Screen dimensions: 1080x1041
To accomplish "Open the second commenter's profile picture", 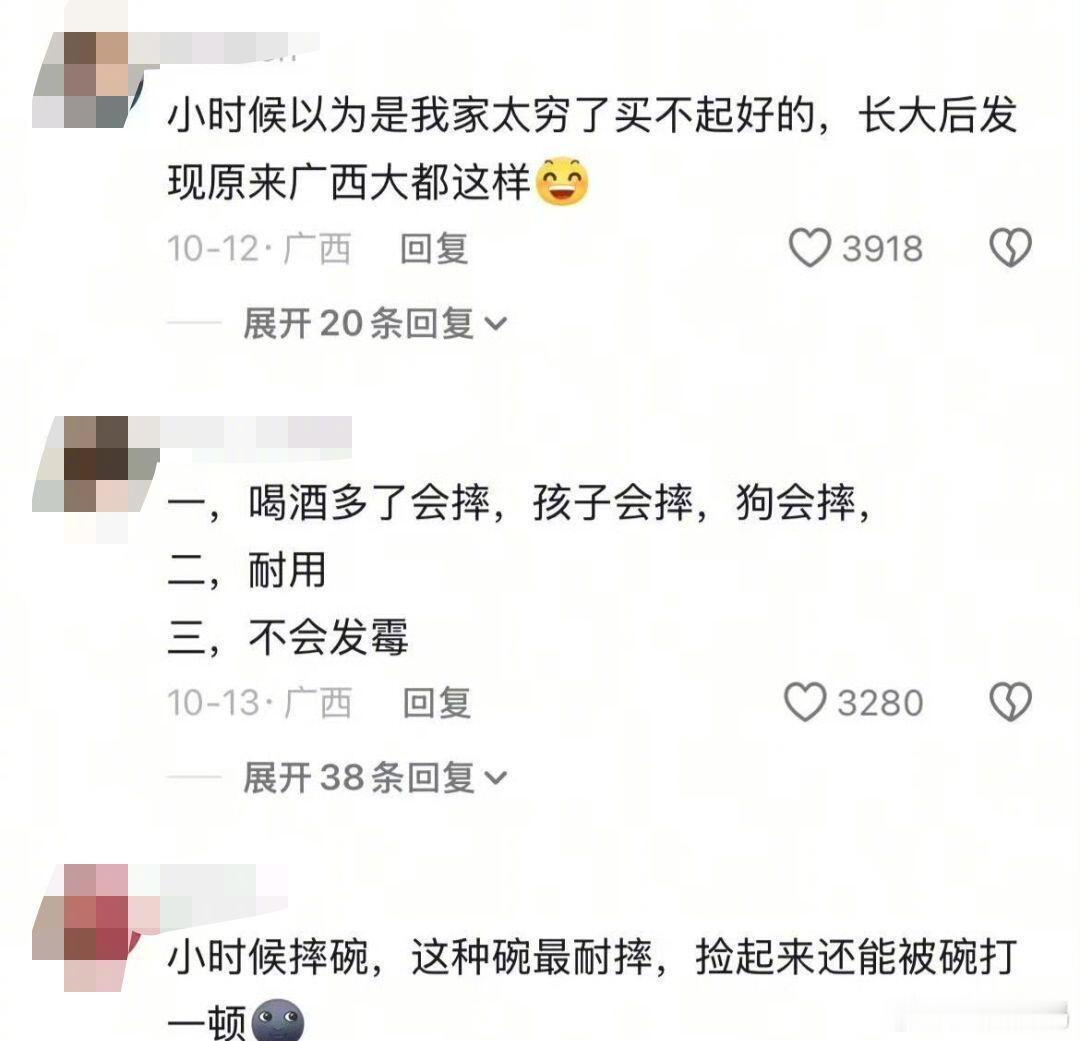I will point(93,465).
